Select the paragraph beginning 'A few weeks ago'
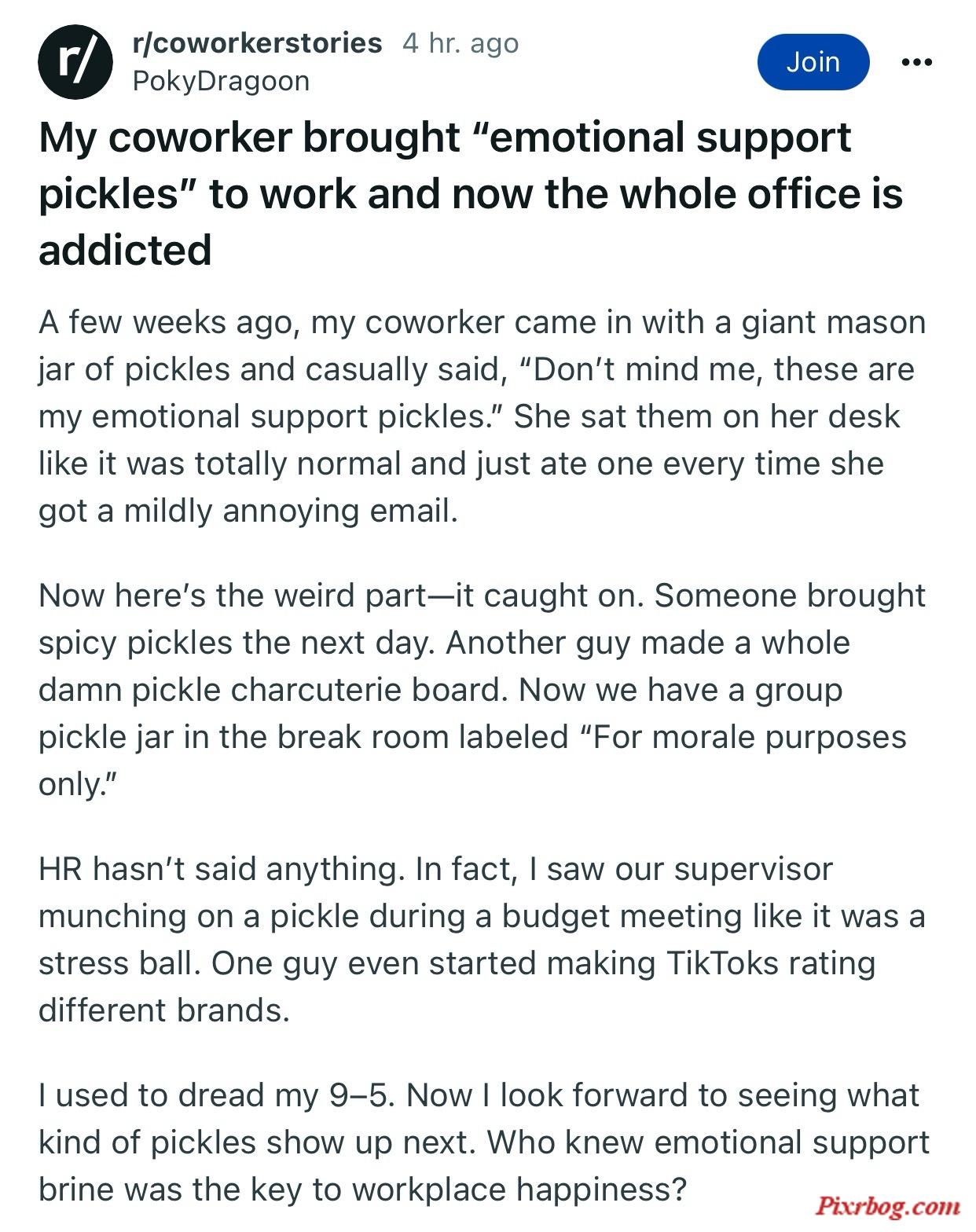 pyautogui.click(x=482, y=416)
